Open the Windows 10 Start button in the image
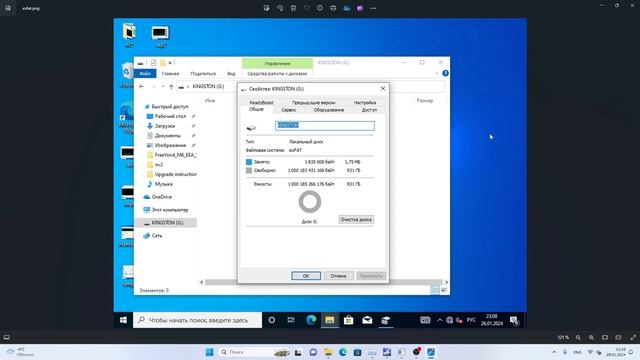The height and width of the screenshot is (360, 640). point(123,320)
